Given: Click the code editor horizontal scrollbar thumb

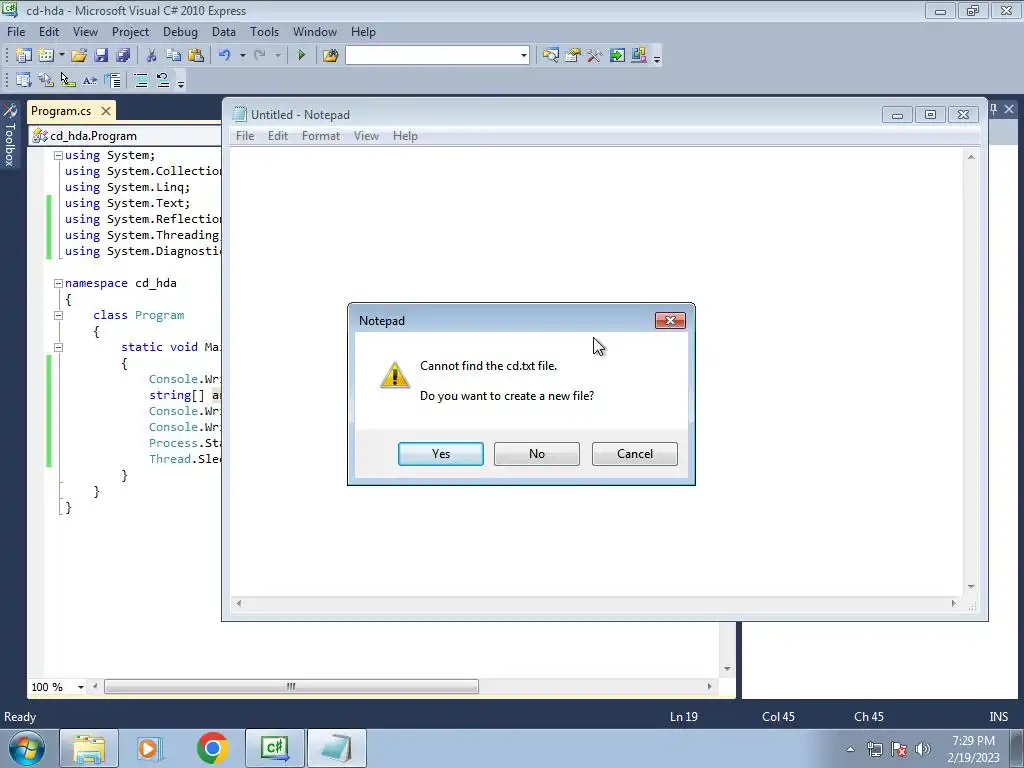Looking at the screenshot, I should tap(291, 686).
